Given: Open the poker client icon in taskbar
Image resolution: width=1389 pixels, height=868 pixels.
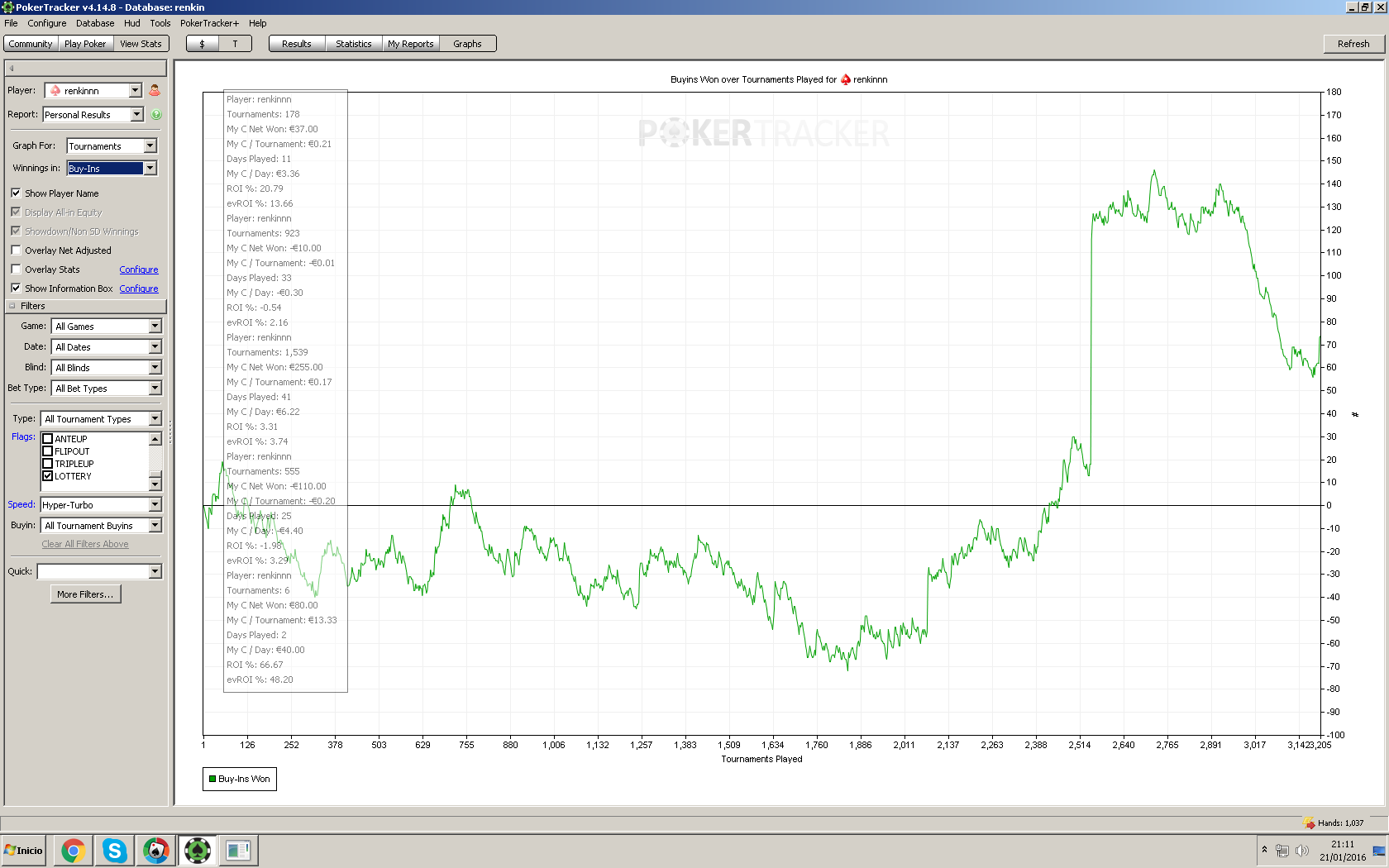Looking at the screenshot, I should click(156, 851).
